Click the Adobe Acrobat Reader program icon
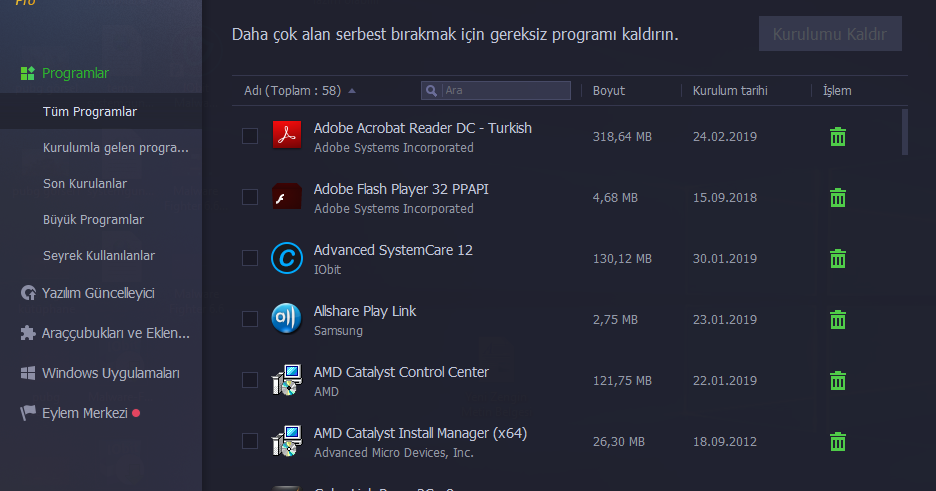 pyautogui.click(x=287, y=135)
